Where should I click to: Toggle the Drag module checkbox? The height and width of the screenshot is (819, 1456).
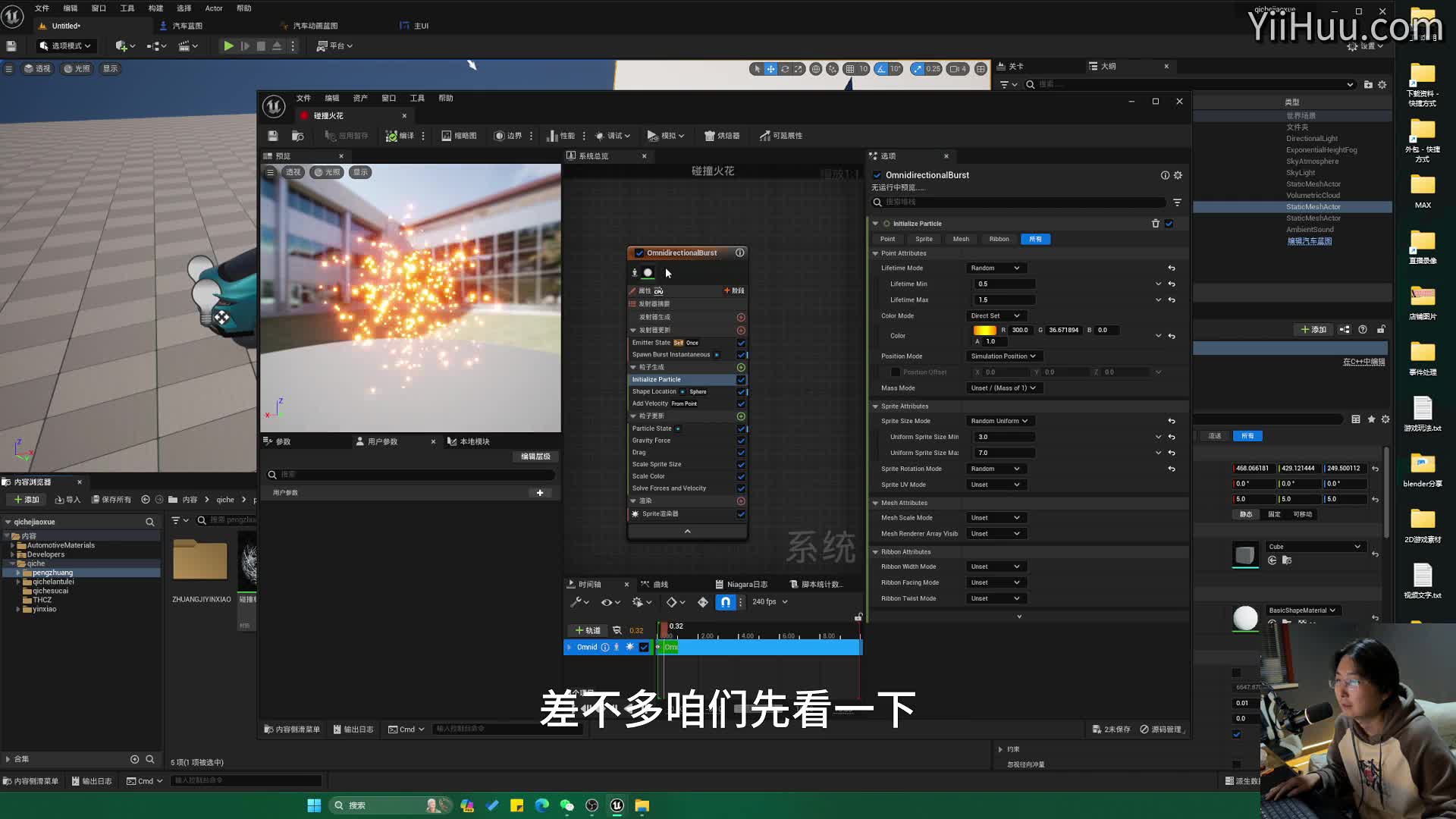(741, 453)
